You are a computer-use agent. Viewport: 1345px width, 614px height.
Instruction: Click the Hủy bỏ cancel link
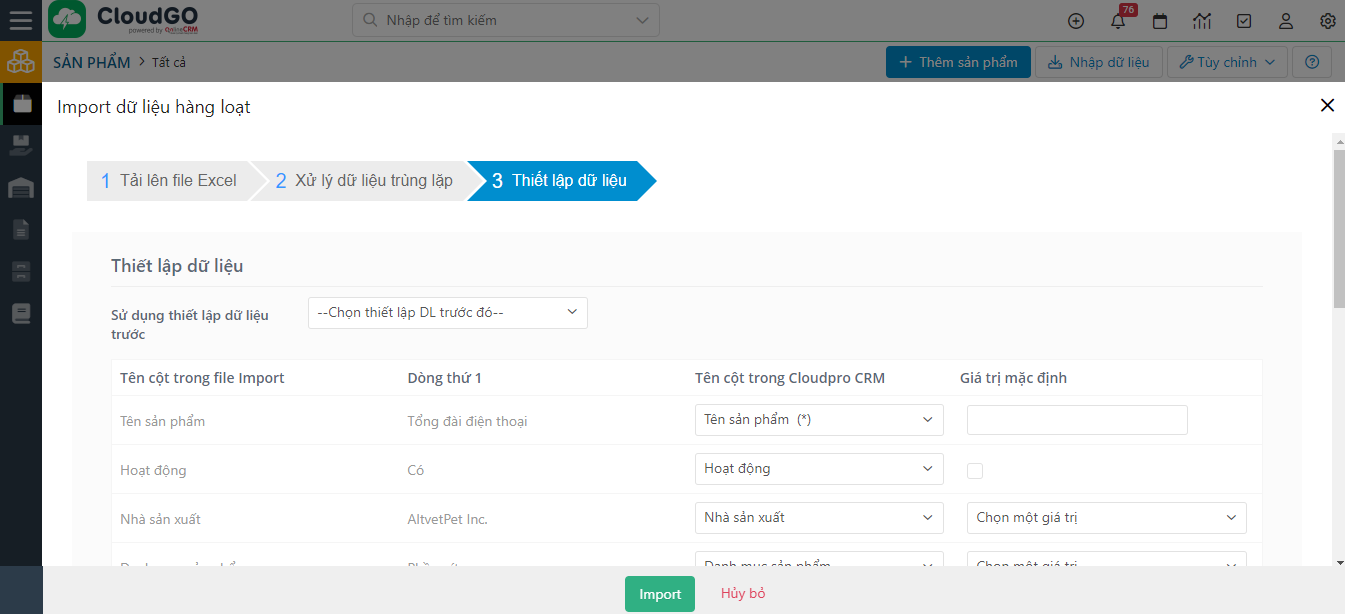pos(743,594)
